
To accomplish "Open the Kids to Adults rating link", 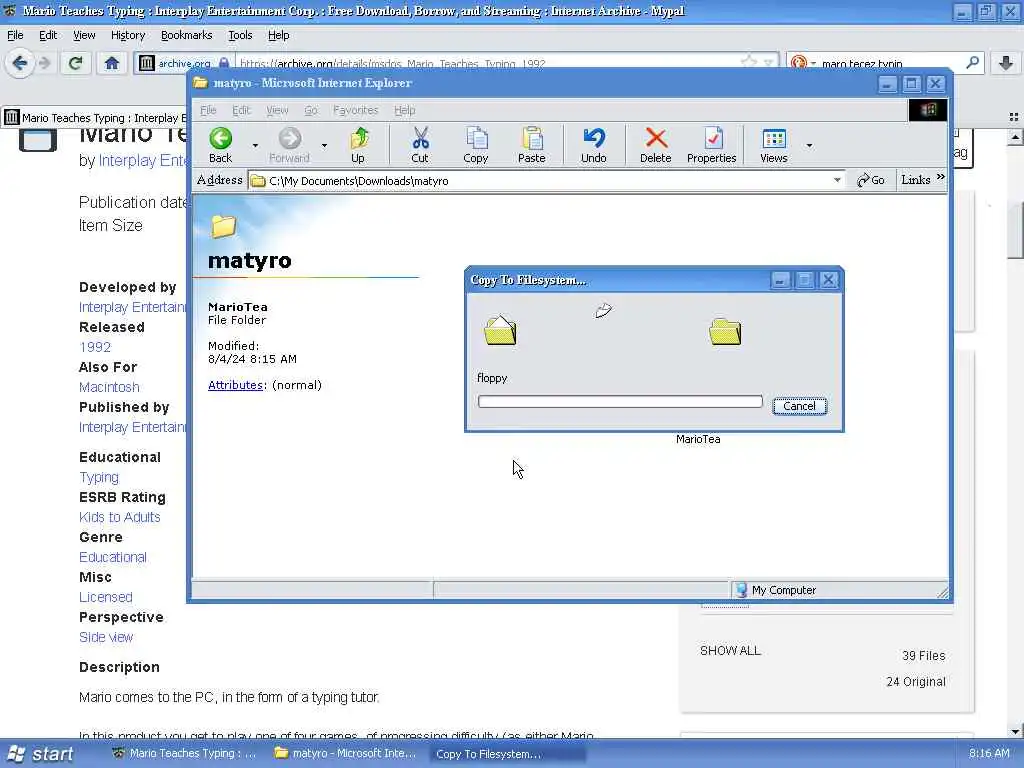I will click(x=120, y=517).
